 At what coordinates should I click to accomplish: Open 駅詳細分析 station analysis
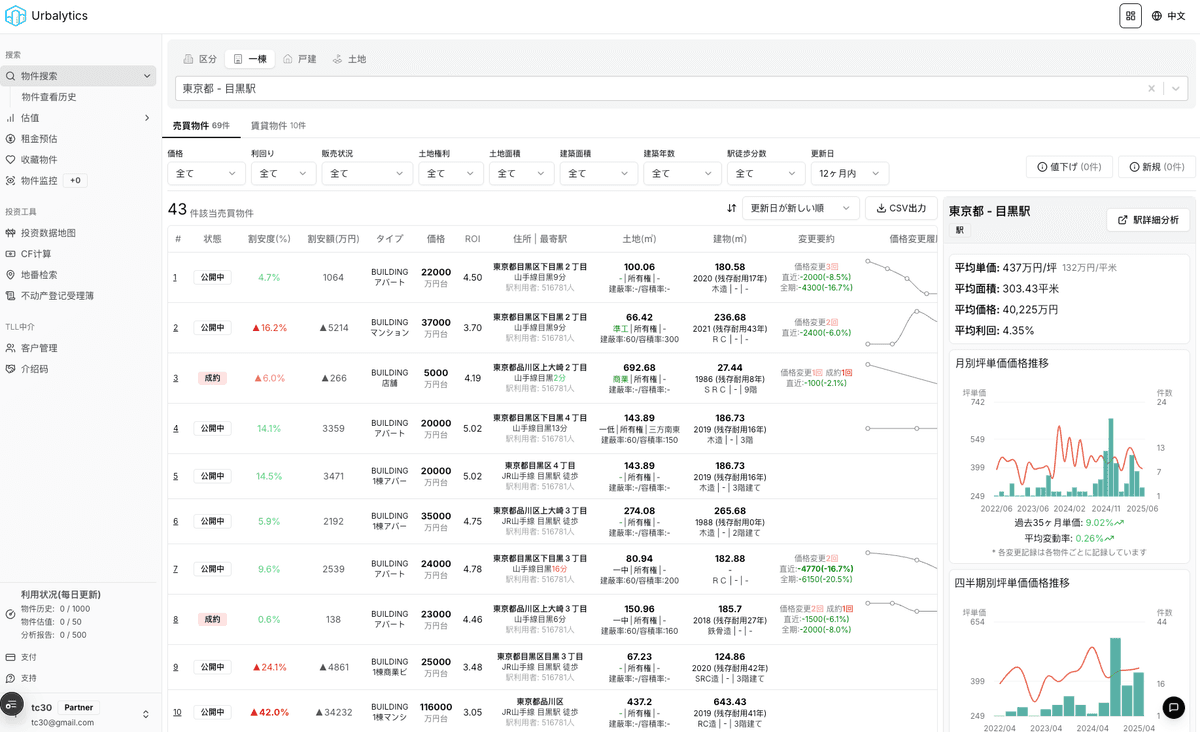point(1148,220)
